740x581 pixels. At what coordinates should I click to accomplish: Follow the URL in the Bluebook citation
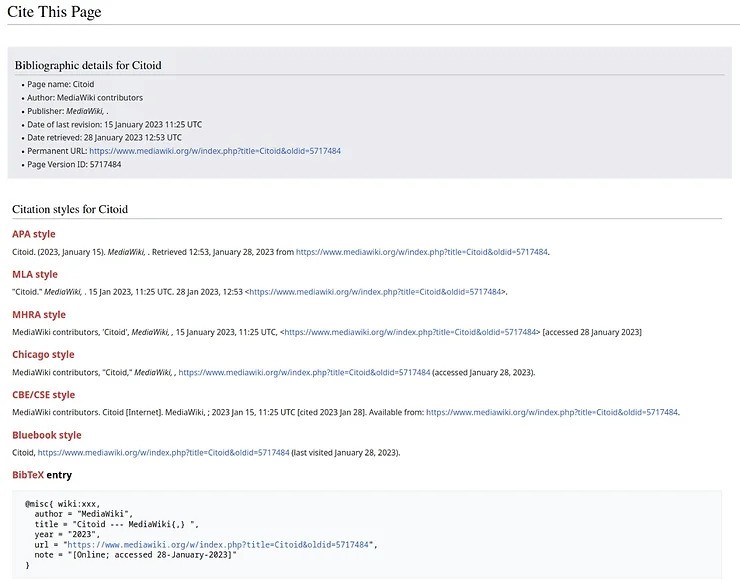click(163, 453)
